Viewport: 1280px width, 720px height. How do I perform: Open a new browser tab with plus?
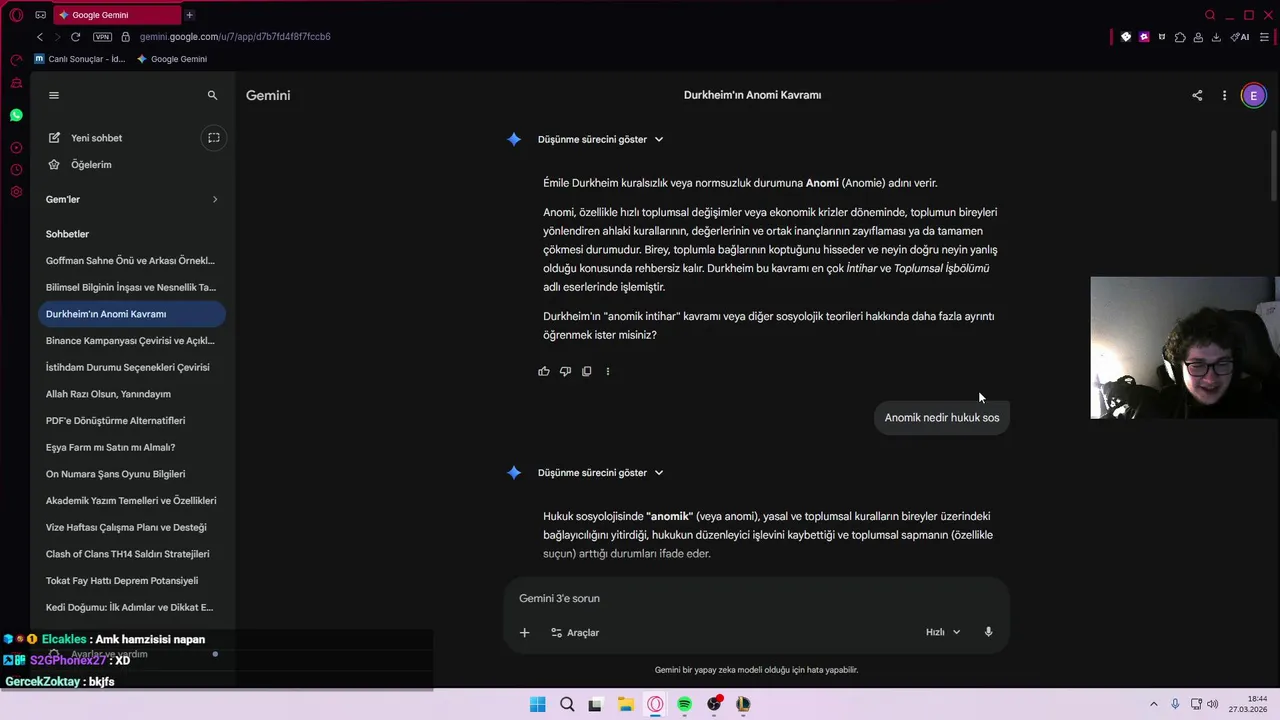click(x=189, y=15)
